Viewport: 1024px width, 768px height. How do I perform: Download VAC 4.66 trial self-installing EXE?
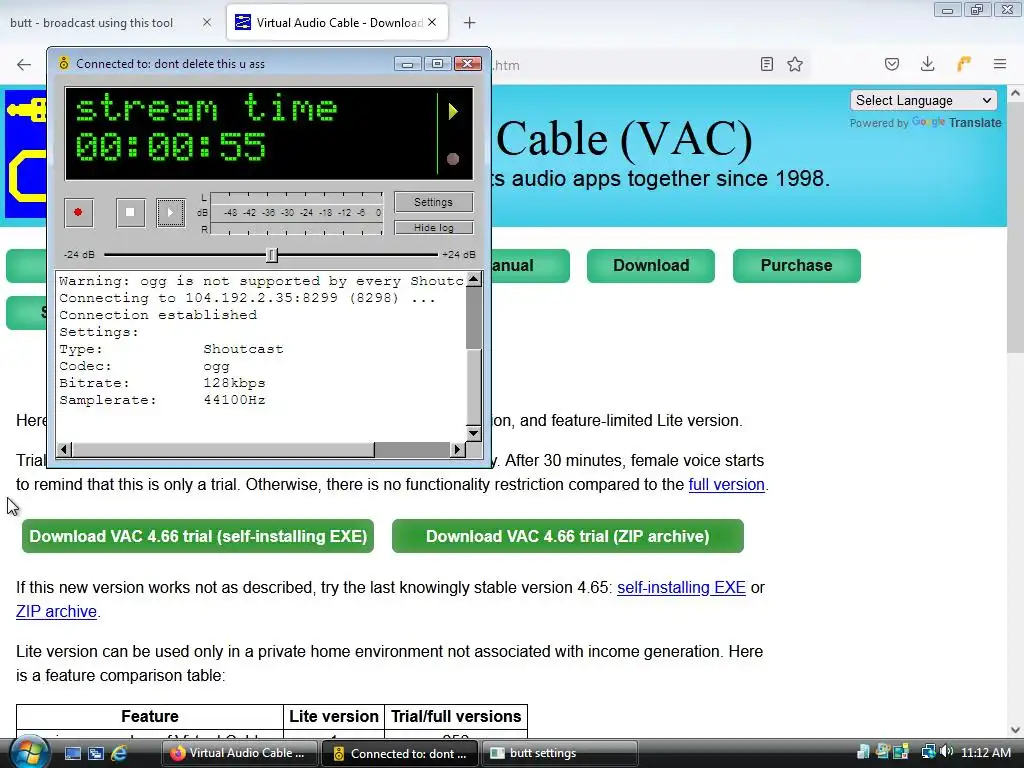(x=198, y=536)
